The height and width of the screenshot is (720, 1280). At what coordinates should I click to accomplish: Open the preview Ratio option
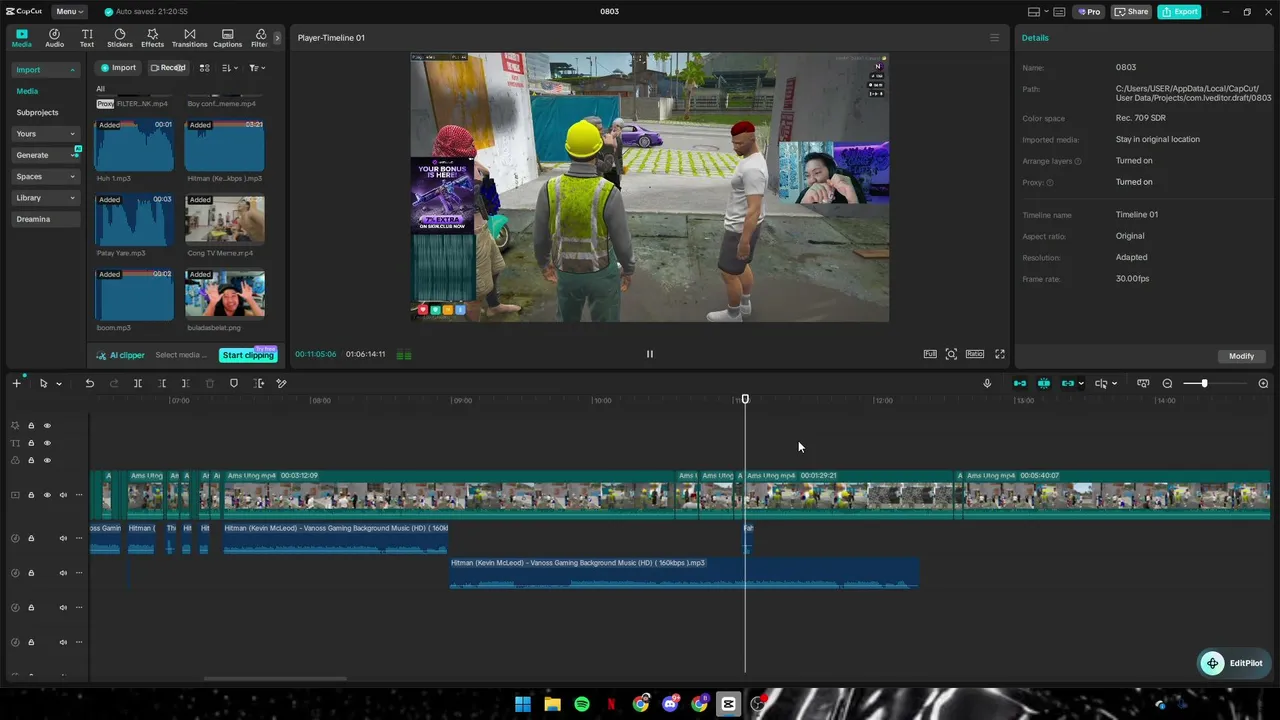pos(975,354)
